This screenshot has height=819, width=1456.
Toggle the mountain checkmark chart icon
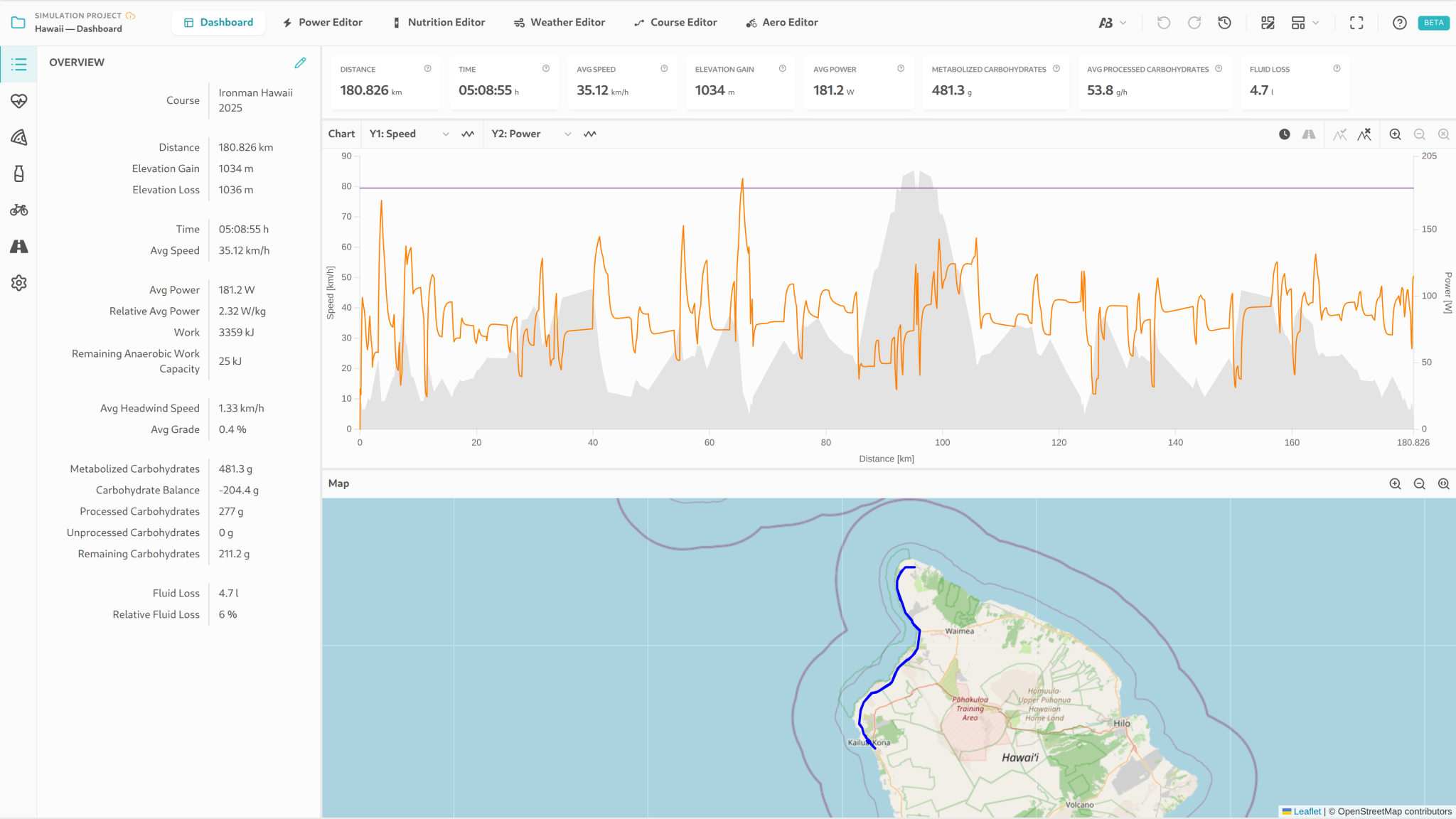tap(1340, 134)
